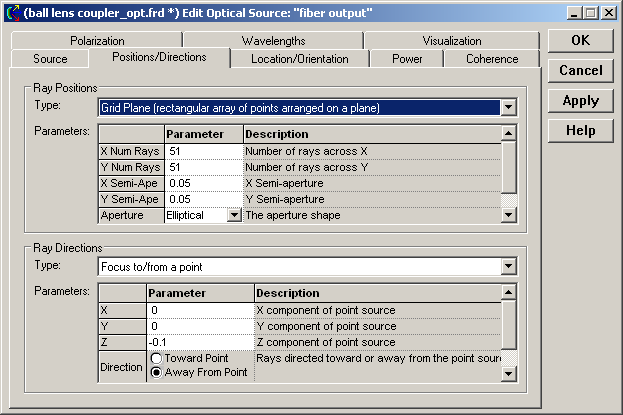Expand the Aperture shape Elliptical dropdown
Image resolution: width=623 pixels, height=415 pixels.
tap(234, 215)
